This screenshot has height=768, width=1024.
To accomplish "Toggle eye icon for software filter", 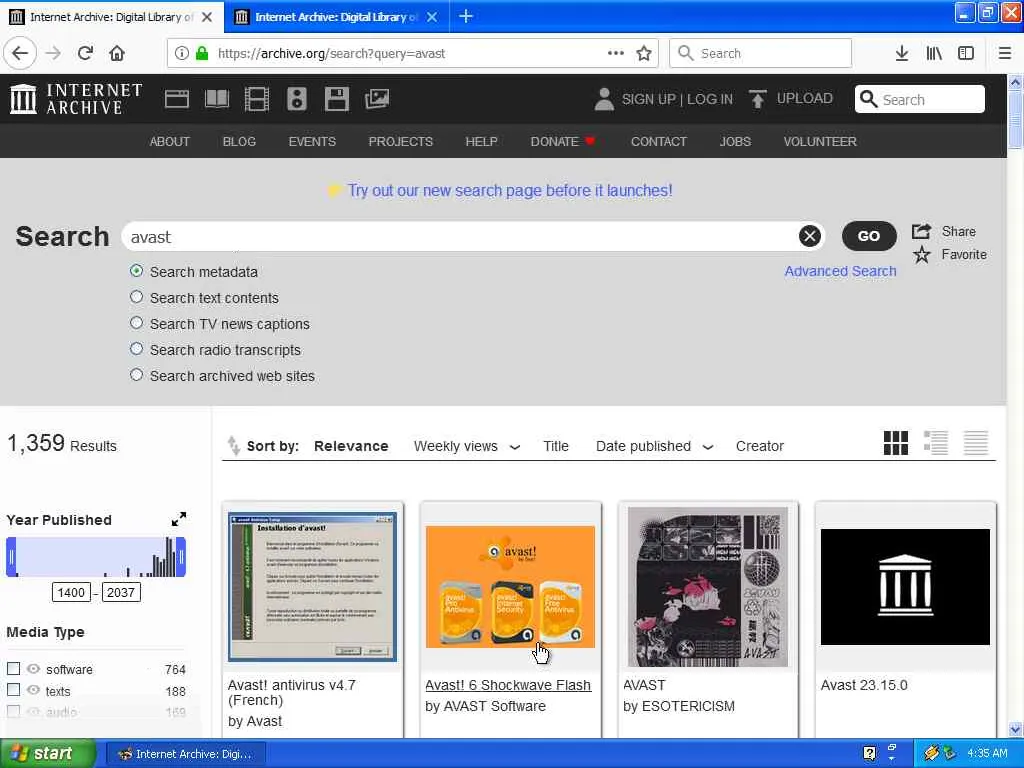I will [33, 668].
